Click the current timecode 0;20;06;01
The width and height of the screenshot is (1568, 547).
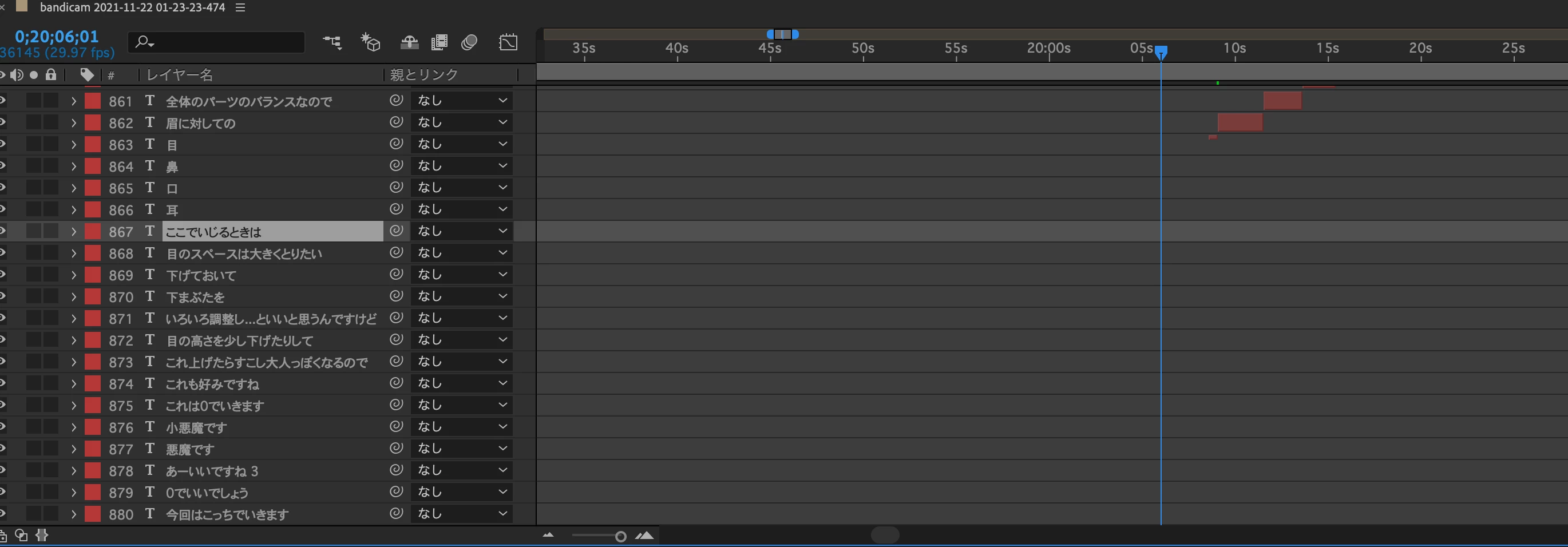(57, 37)
